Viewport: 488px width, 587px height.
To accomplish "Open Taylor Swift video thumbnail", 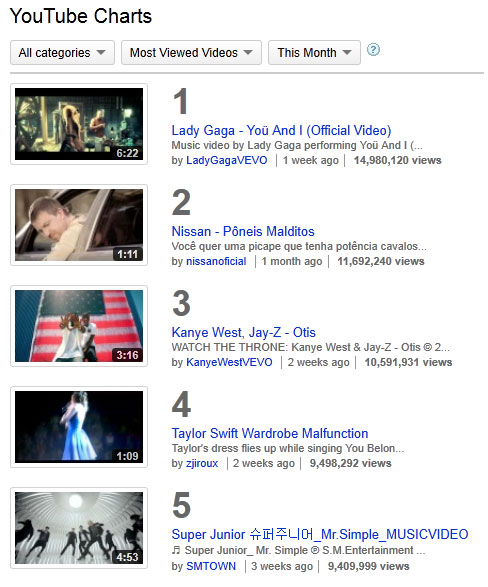I will (x=79, y=427).
